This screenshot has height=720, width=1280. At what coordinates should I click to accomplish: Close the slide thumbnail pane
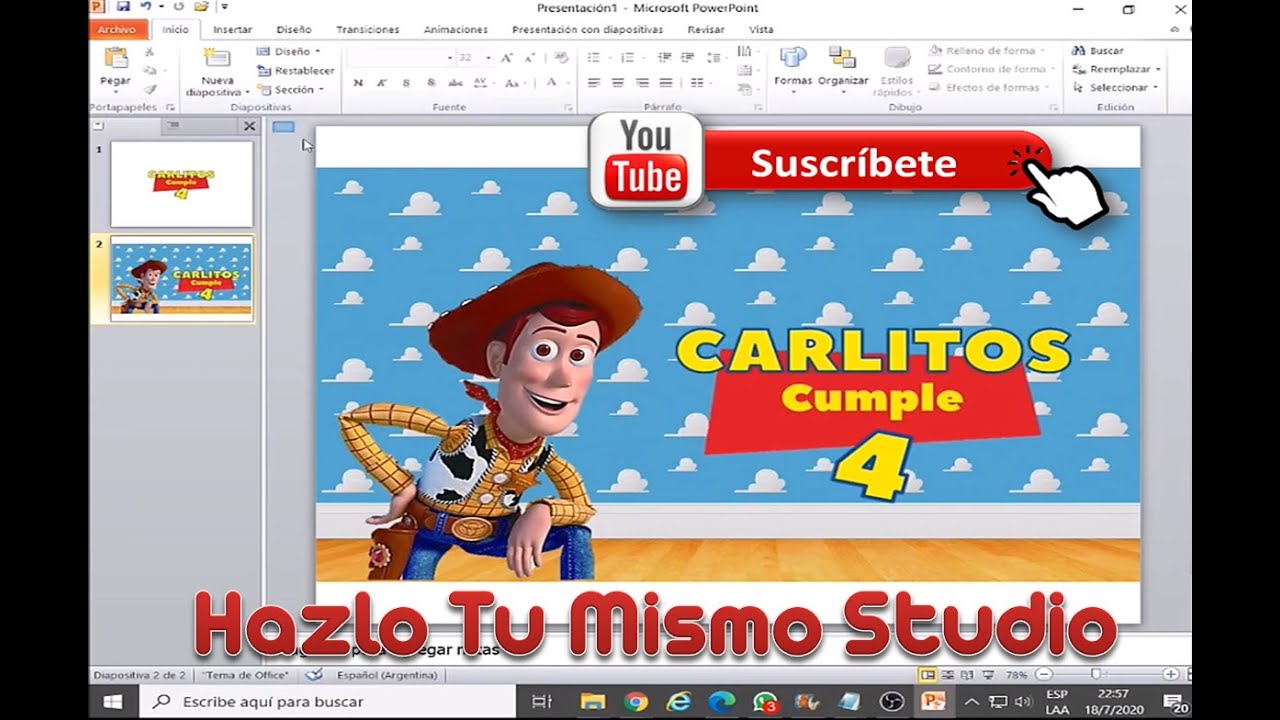(x=249, y=126)
